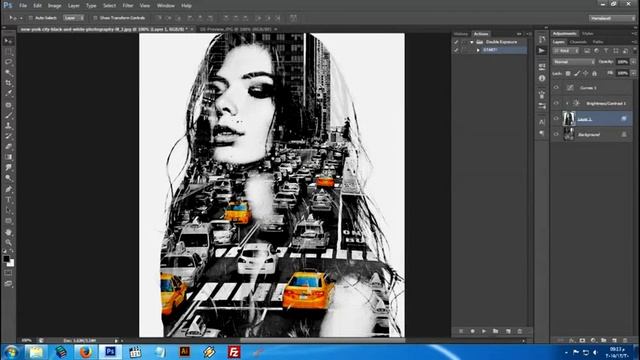Open the Info panel icon in the collapsed dock
Viewport: 640px width, 360px height.
tap(542, 78)
